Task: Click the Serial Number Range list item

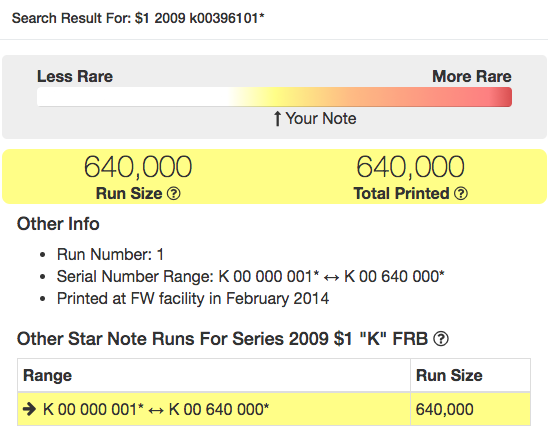Action: click(251, 277)
